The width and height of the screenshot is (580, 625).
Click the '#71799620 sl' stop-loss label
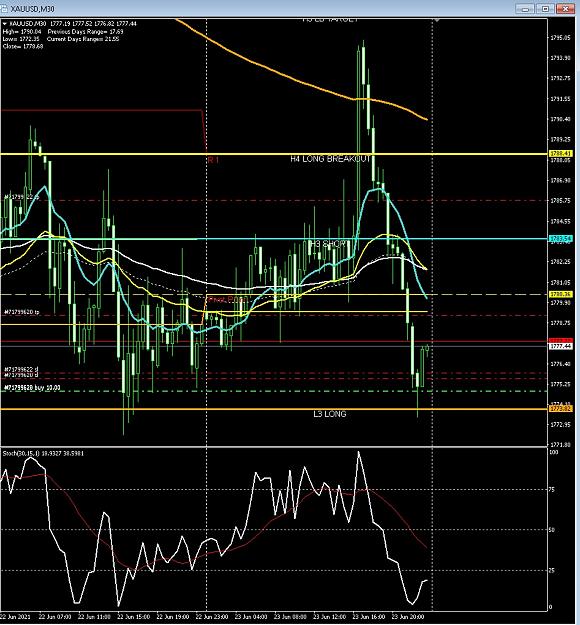pos(21,375)
